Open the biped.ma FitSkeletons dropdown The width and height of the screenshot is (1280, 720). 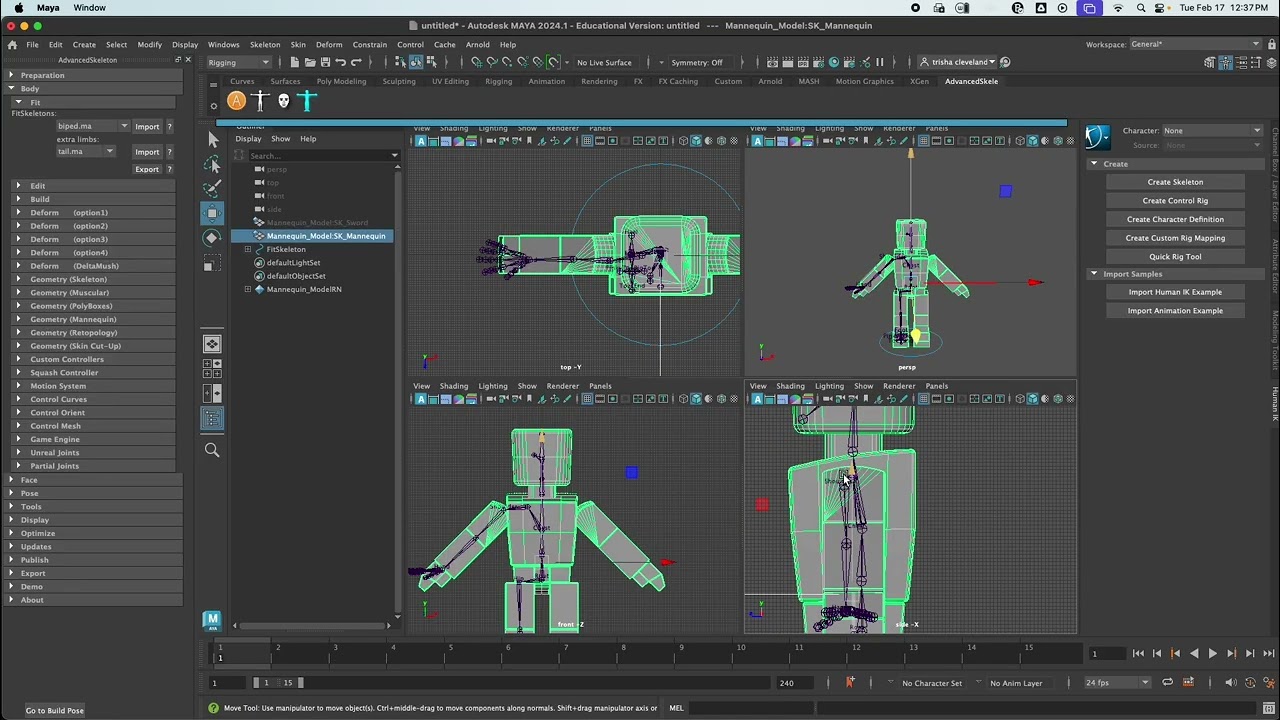(x=92, y=126)
